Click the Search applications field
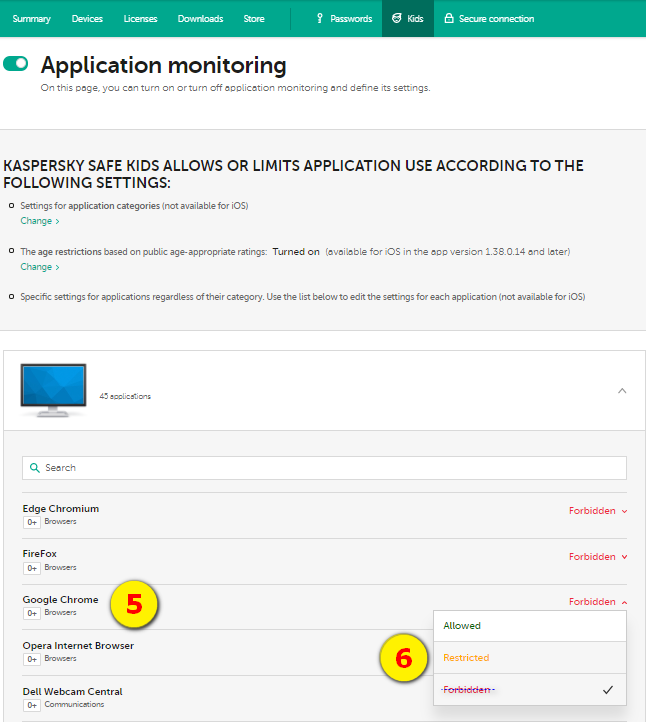This screenshot has width=646, height=722. 324,468
